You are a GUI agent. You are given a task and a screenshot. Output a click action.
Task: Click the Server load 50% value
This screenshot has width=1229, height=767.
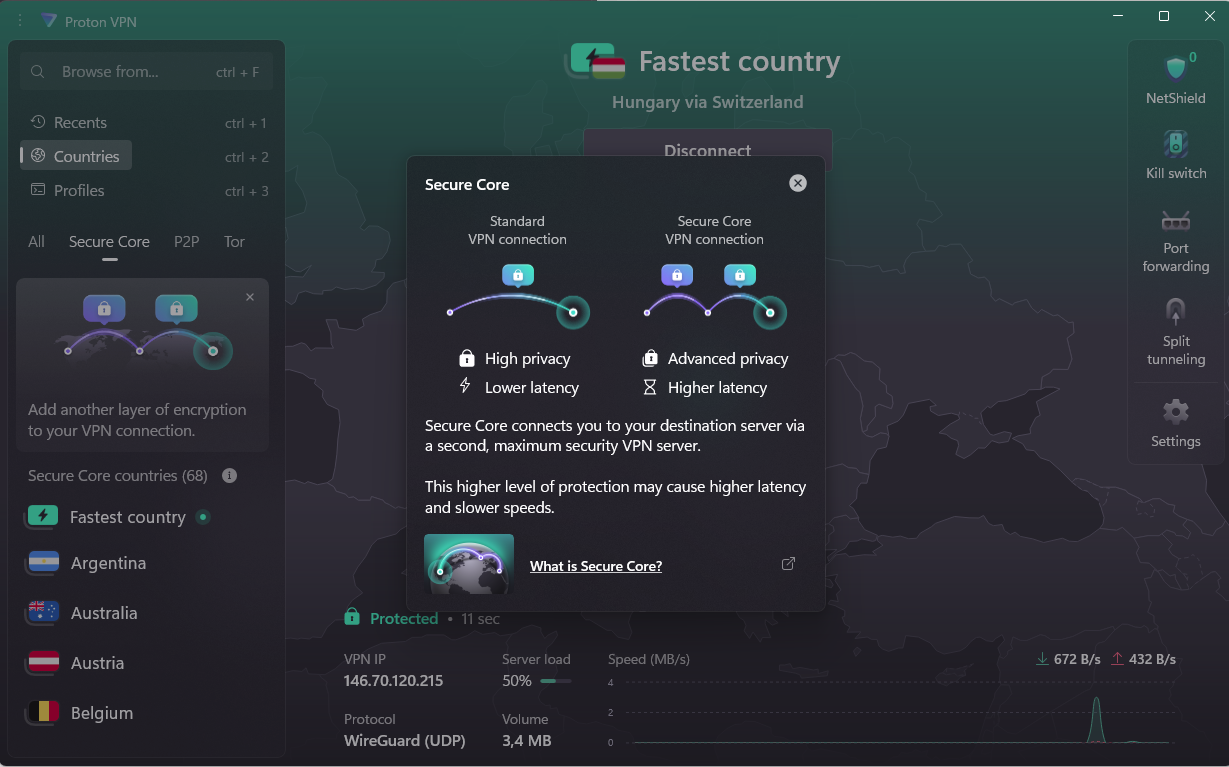click(x=517, y=681)
